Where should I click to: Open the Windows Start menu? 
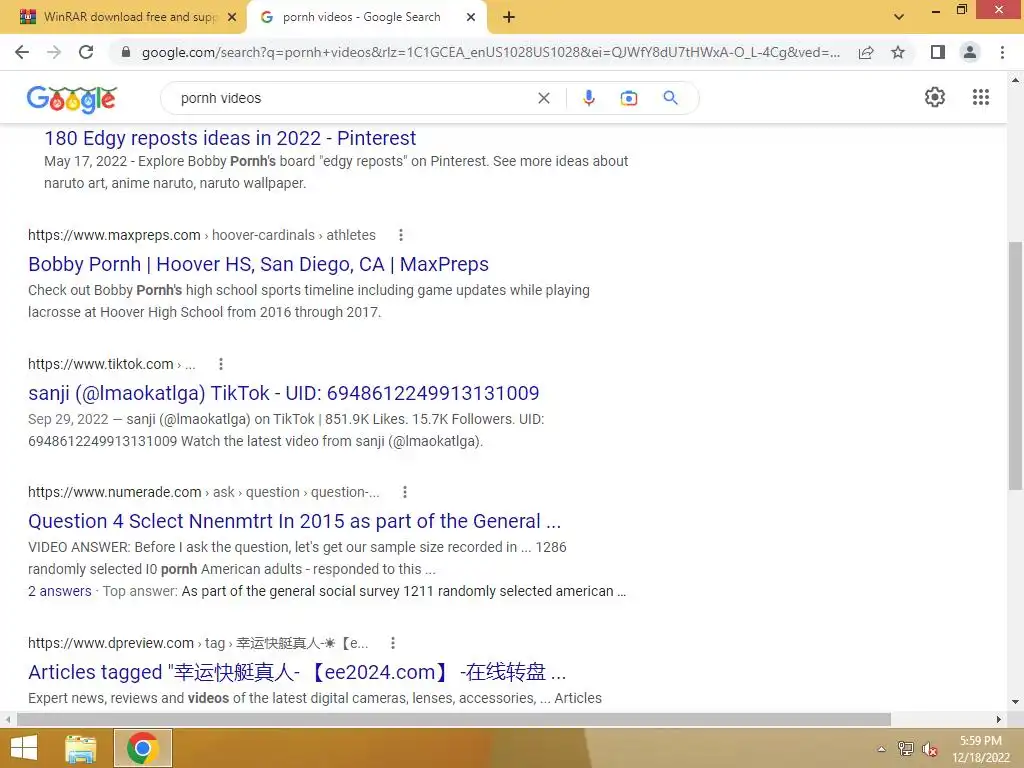[24, 748]
